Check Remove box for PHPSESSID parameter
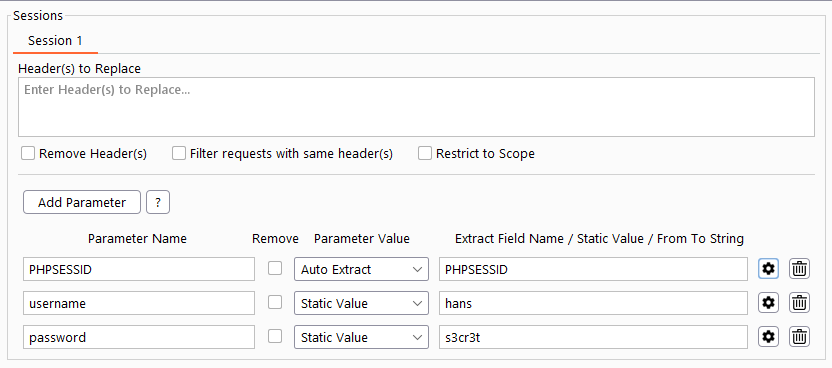832x368 pixels. coord(275,268)
